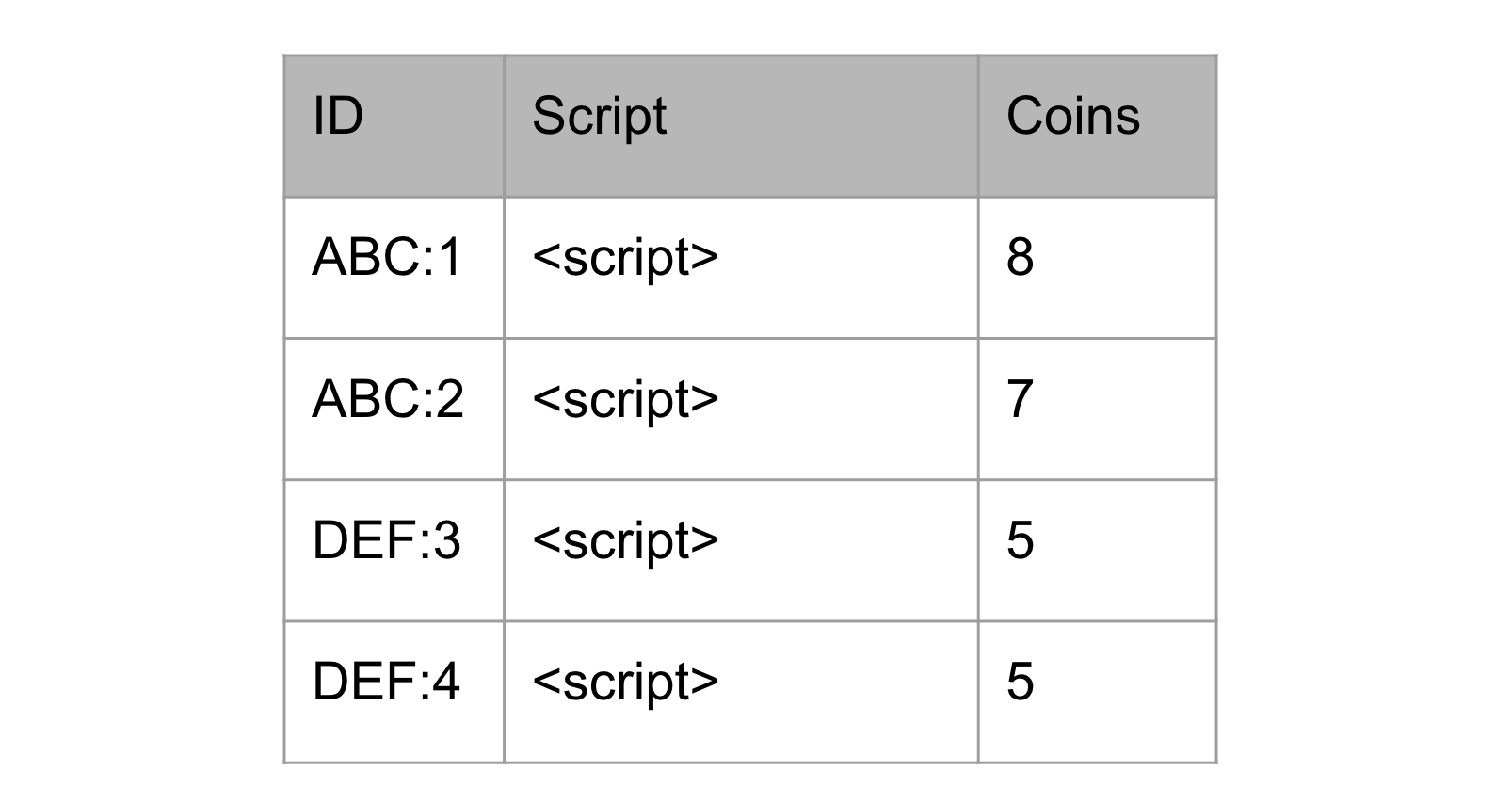Select the DEF:3 cell
The height and width of the screenshot is (787, 1512).
(394, 551)
